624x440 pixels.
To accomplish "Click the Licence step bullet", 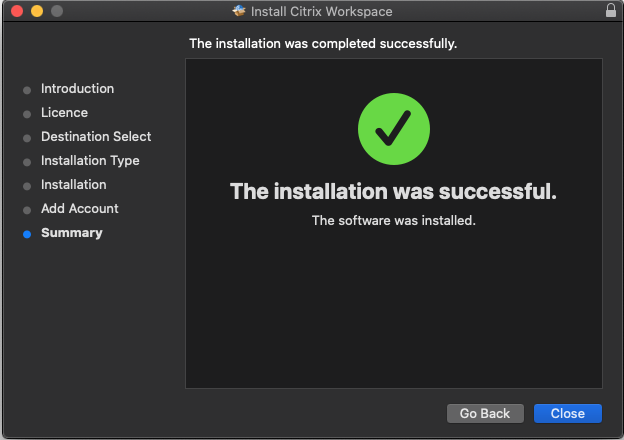I will [27, 114].
